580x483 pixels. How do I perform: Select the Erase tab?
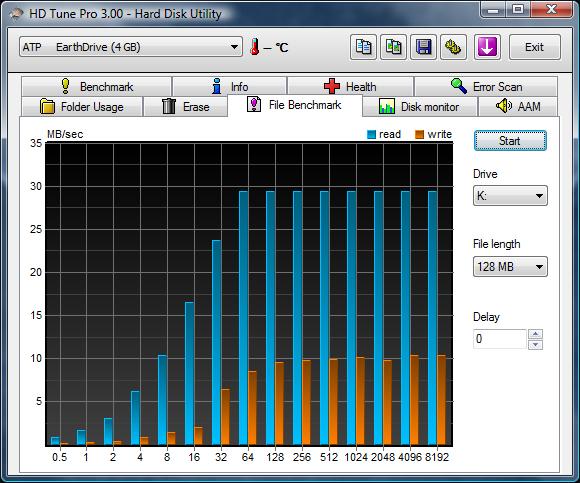(185, 107)
